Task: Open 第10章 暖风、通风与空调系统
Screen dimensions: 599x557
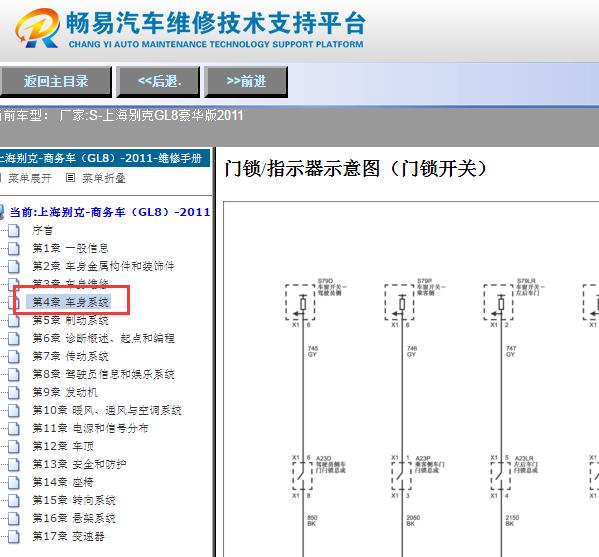Action: (x=107, y=410)
